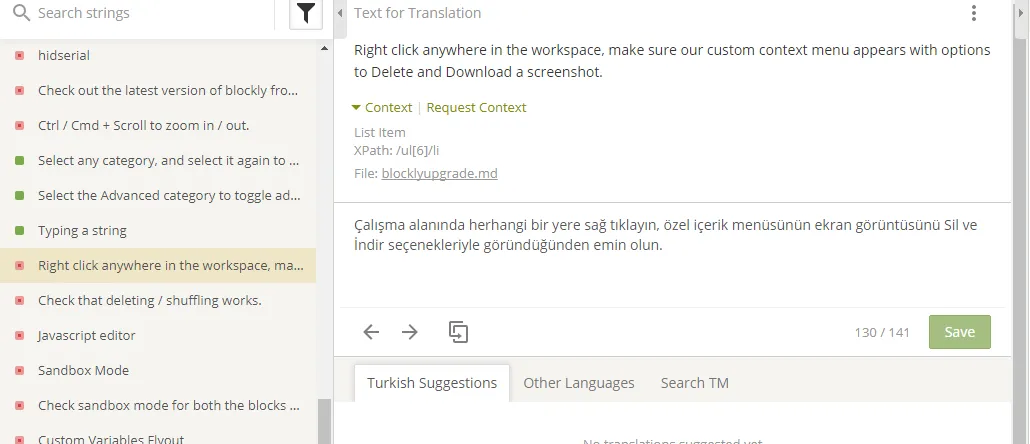Screen dimensions: 1030x444
Task: Click the string list scrollbar thumb
Action: click(324, 422)
